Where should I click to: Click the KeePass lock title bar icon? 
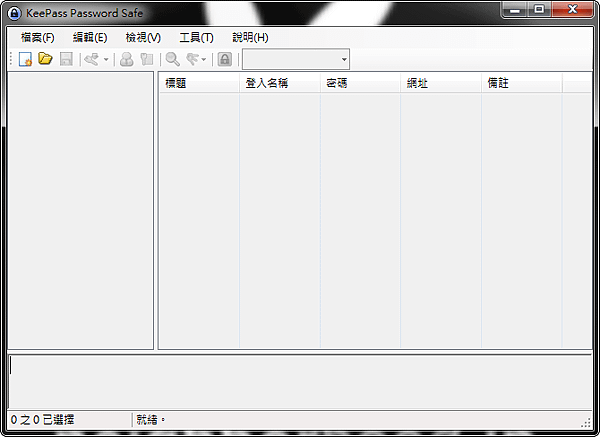(x=15, y=14)
